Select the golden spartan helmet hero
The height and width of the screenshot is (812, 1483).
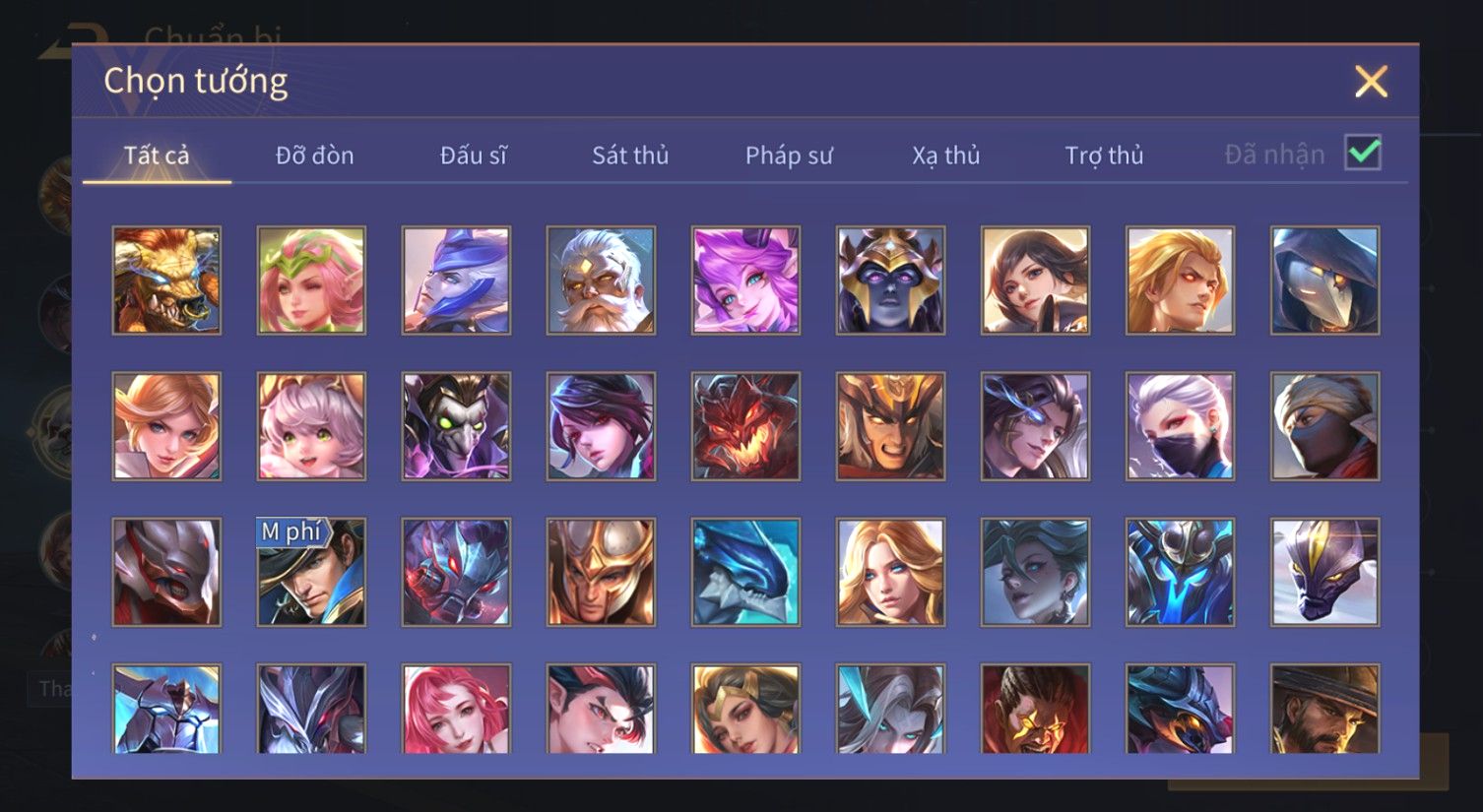601,572
